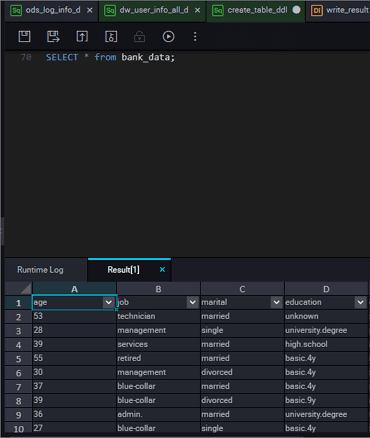Open the education column filter dropdown
Viewport: 370px width, 438px height.
[x=361, y=302]
